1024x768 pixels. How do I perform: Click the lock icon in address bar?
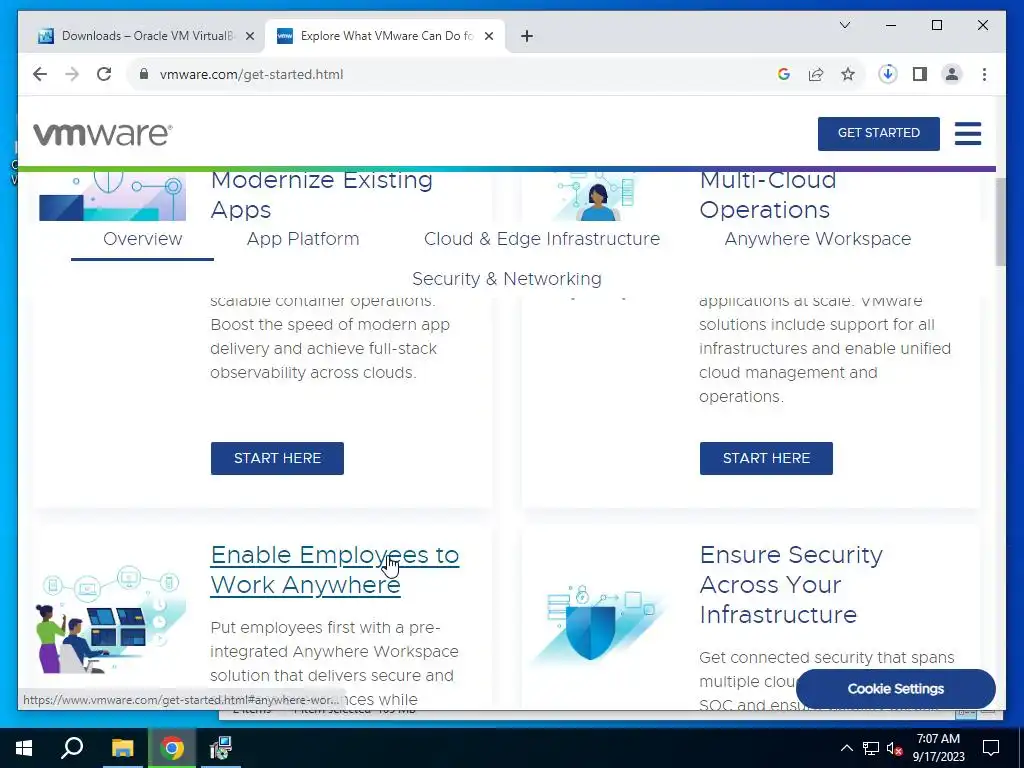pyautogui.click(x=144, y=74)
